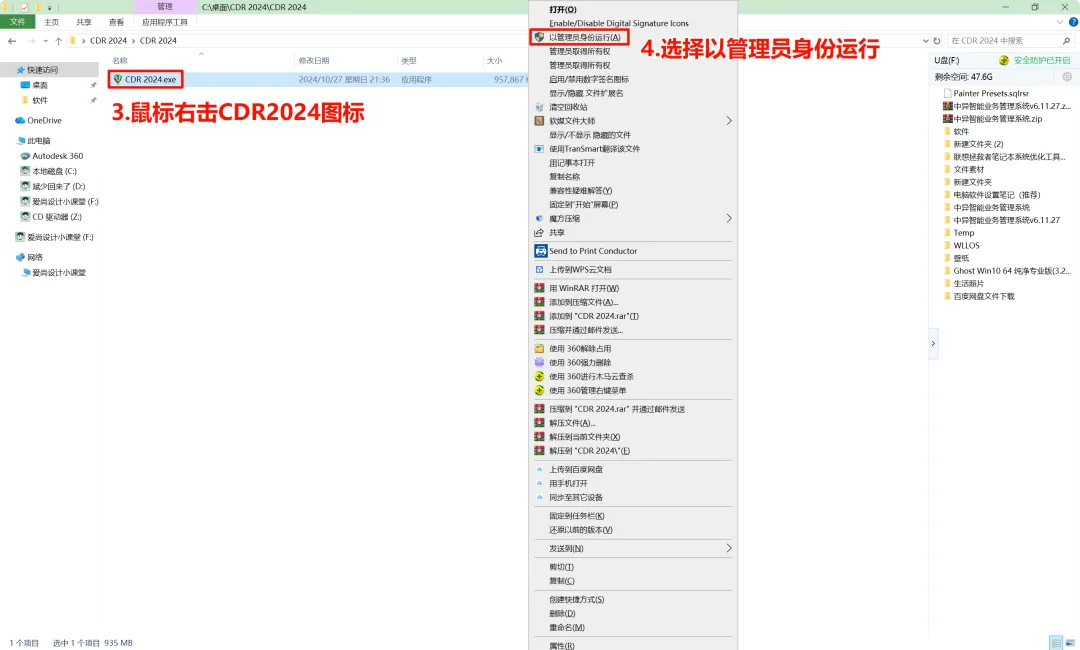The width and height of the screenshot is (1080, 650).
Task: Expand the 软媒文件大师 submenu arrow
Action: [x=729, y=120]
